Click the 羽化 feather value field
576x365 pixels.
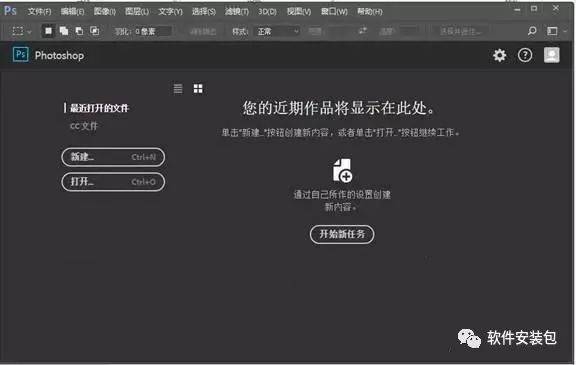click(152, 32)
